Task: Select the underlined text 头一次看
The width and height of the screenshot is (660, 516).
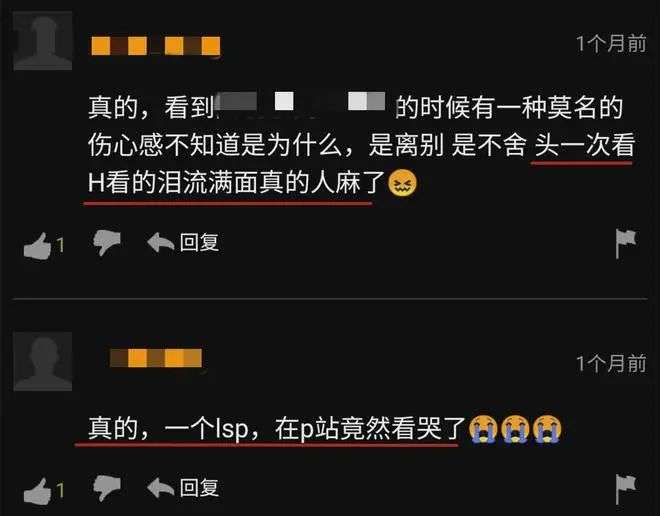Action: 584,145
